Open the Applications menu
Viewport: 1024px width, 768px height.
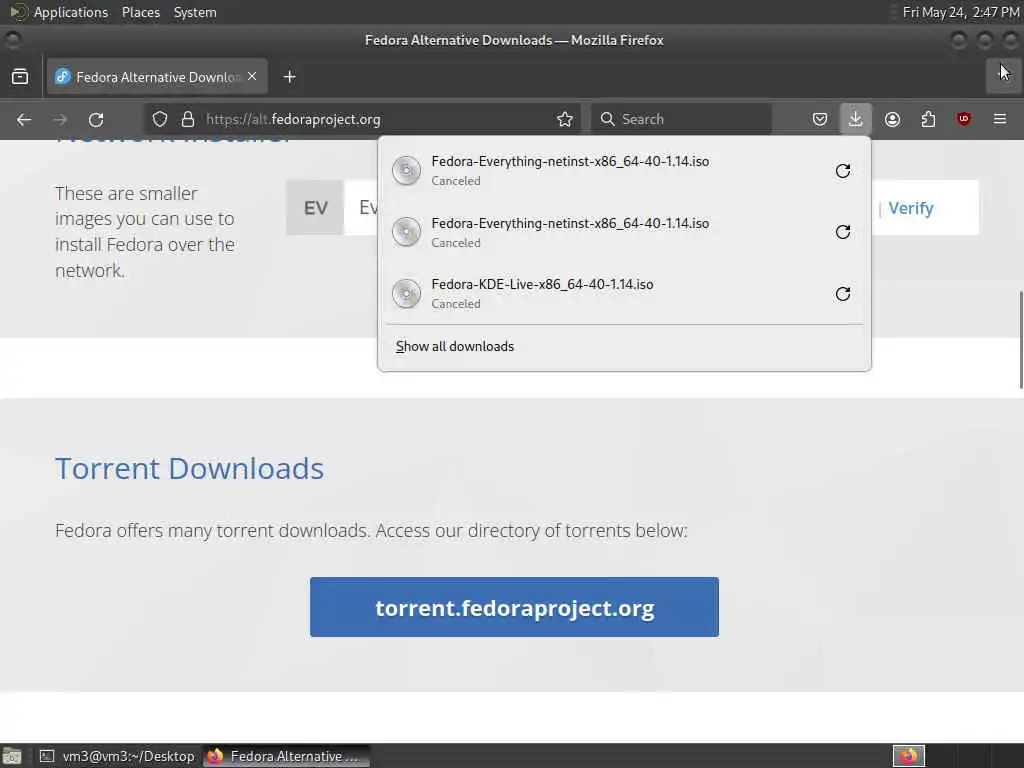point(71,12)
